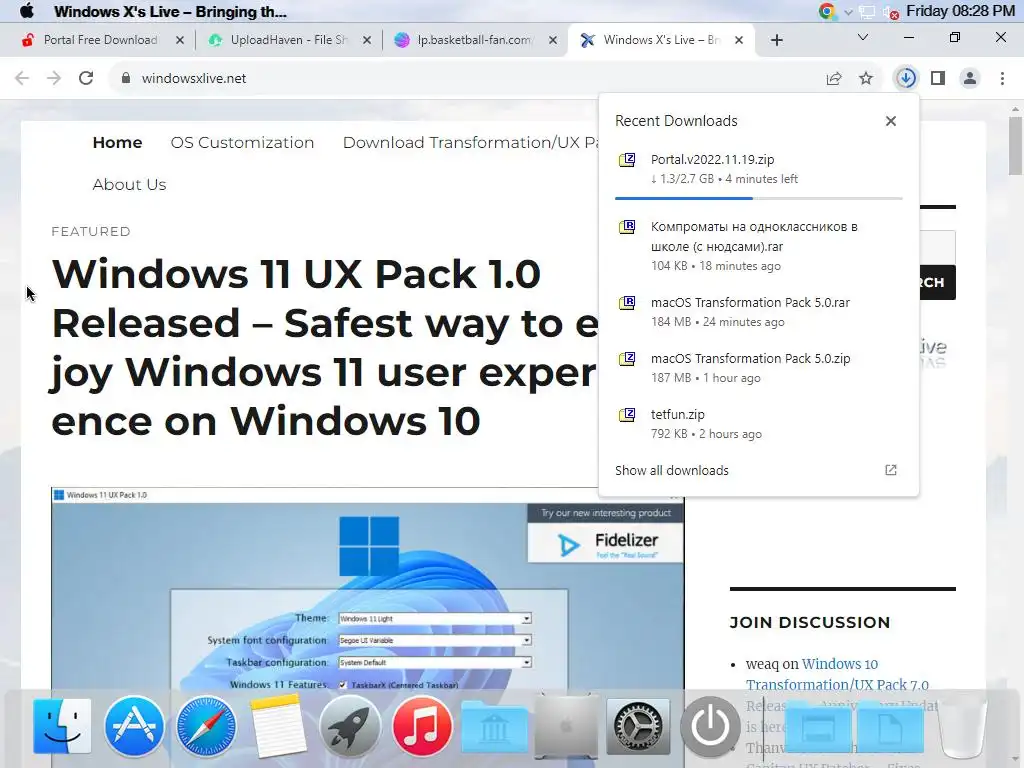Open Download Transformation/UX Pack menu
Image resolution: width=1024 pixels, height=768 pixels.
click(x=470, y=142)
